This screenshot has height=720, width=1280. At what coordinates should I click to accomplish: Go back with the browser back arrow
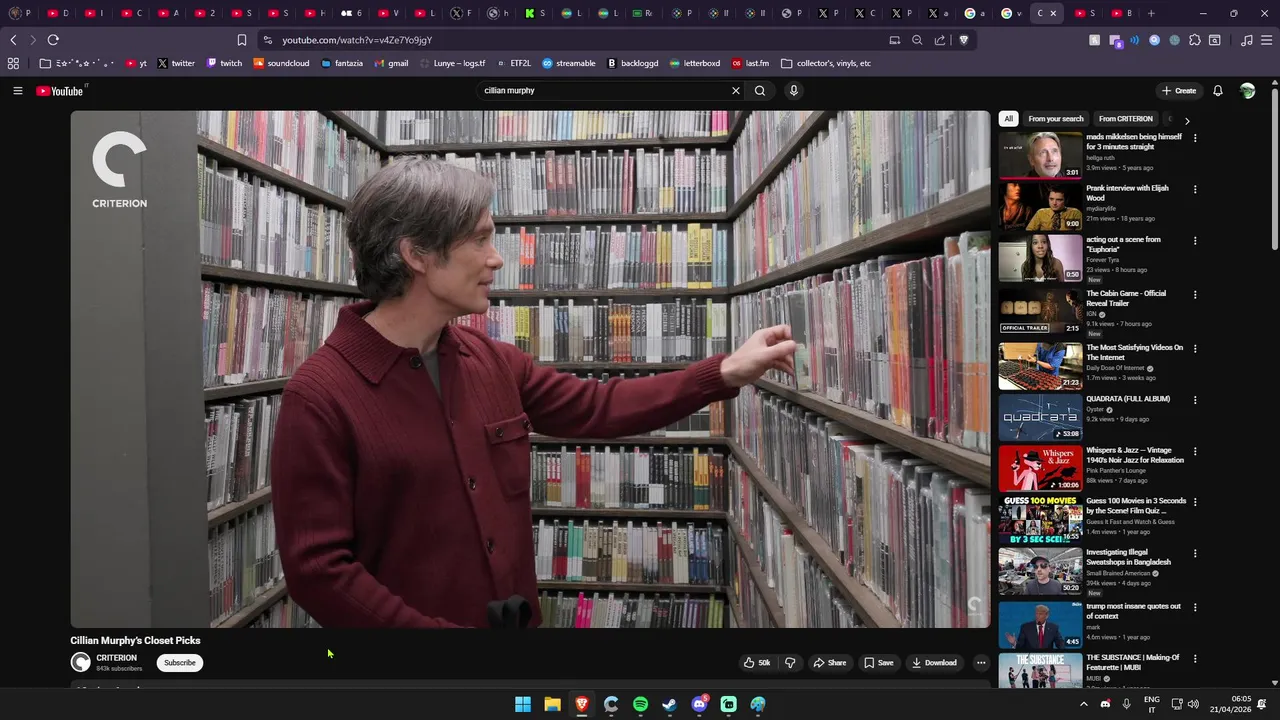(x=13, y=40)
